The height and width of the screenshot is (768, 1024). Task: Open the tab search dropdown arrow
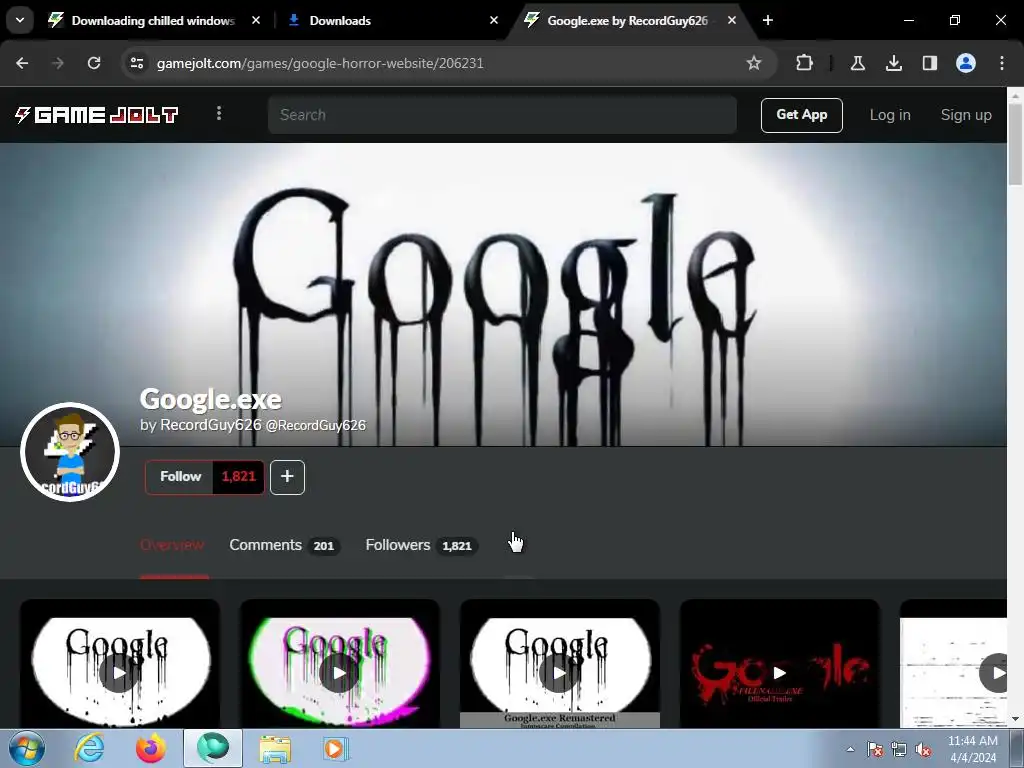(x=20, y=20)
